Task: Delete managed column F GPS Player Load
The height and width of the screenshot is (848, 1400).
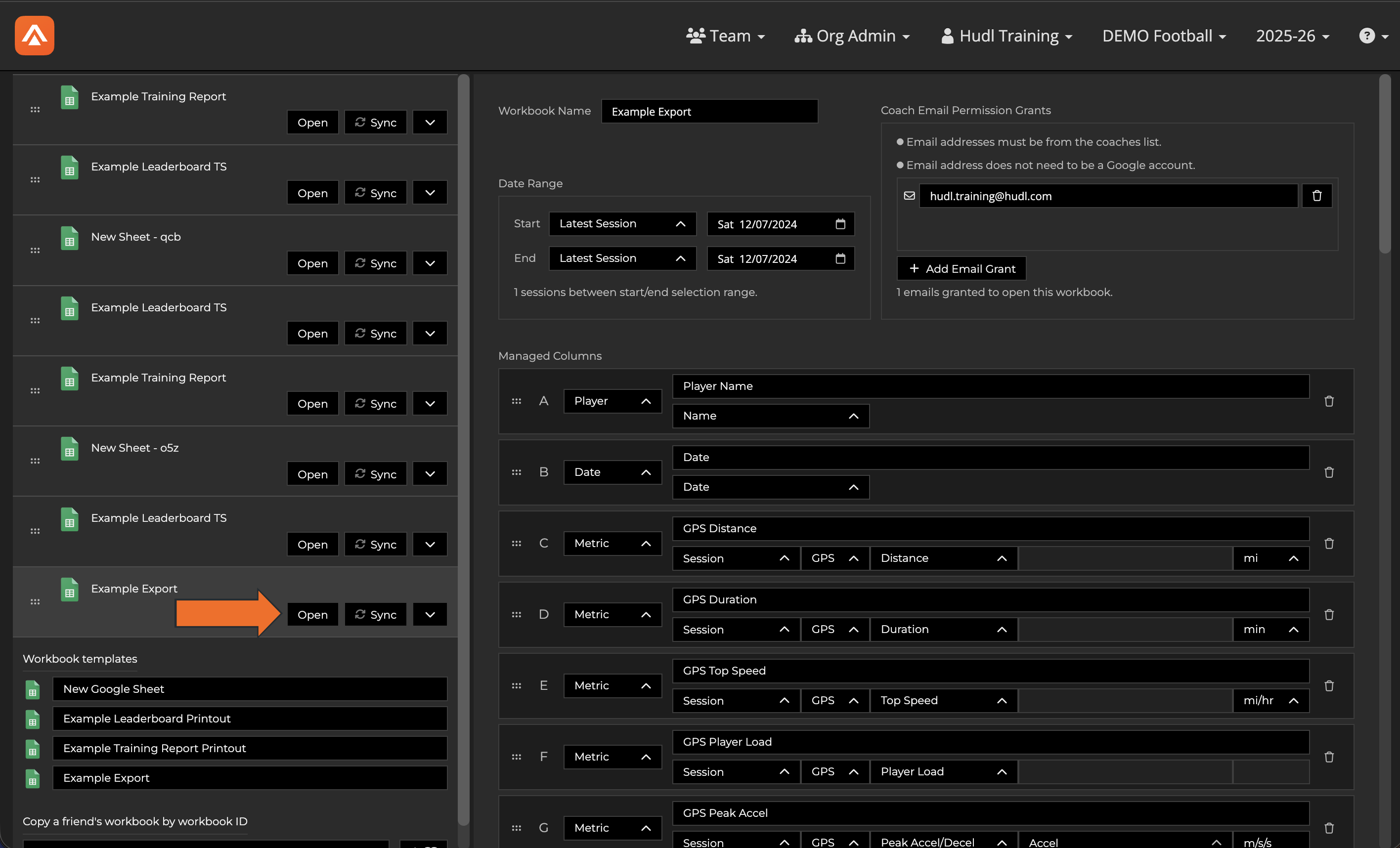Action: click(x=1329, y=757)
